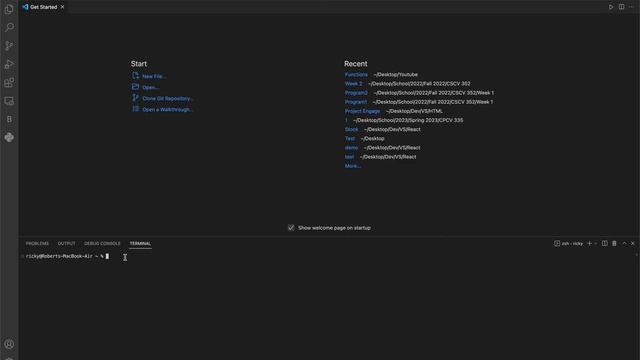Open the Run and Debug view
640x360 pixels.
pyautogui.click(x=9, y=64)
